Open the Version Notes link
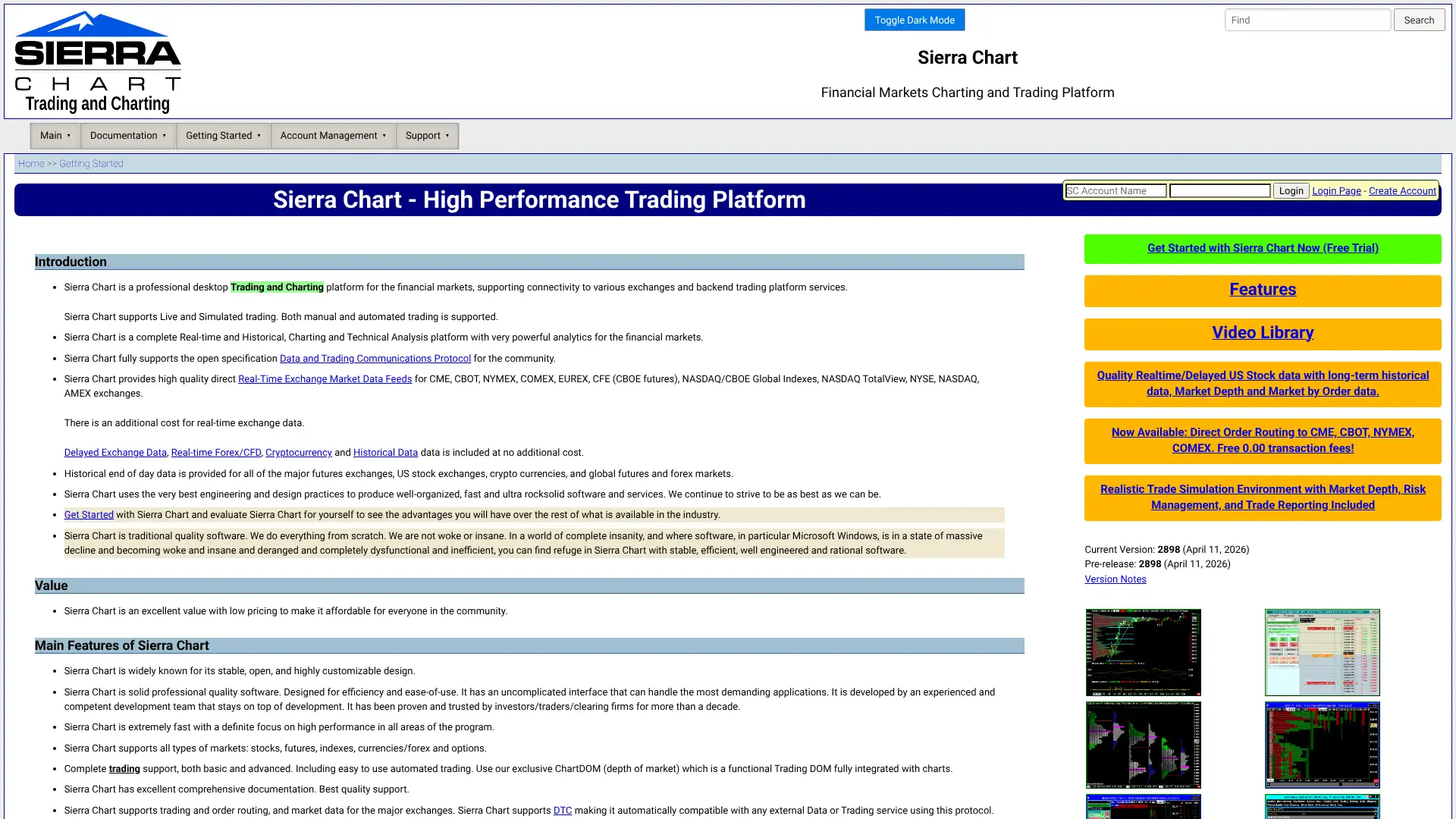Image resolution: width=1456 pixels, height=819 pixels. [x=1115, y=579]
